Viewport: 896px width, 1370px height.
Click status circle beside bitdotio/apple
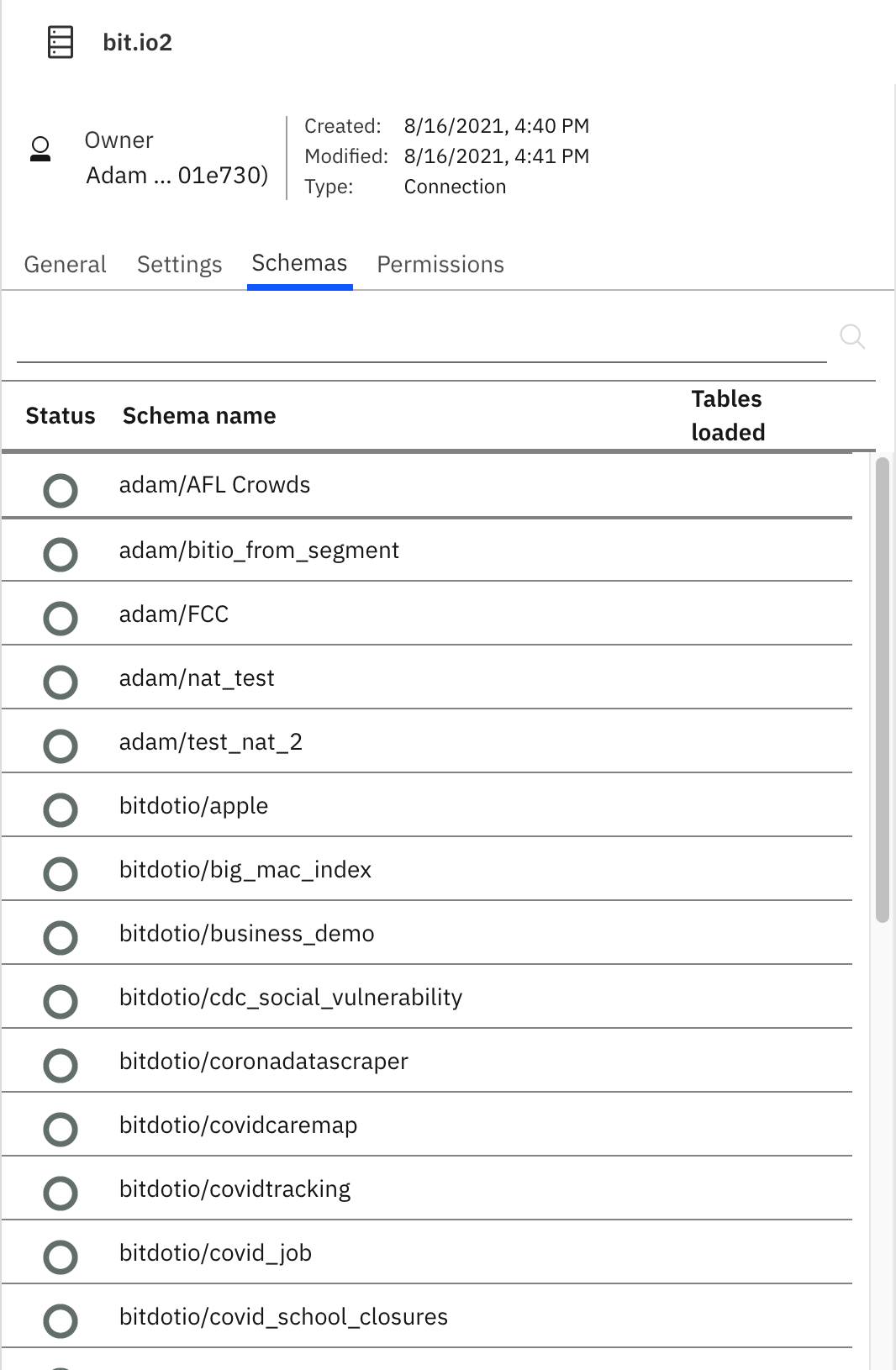point(61,810)
